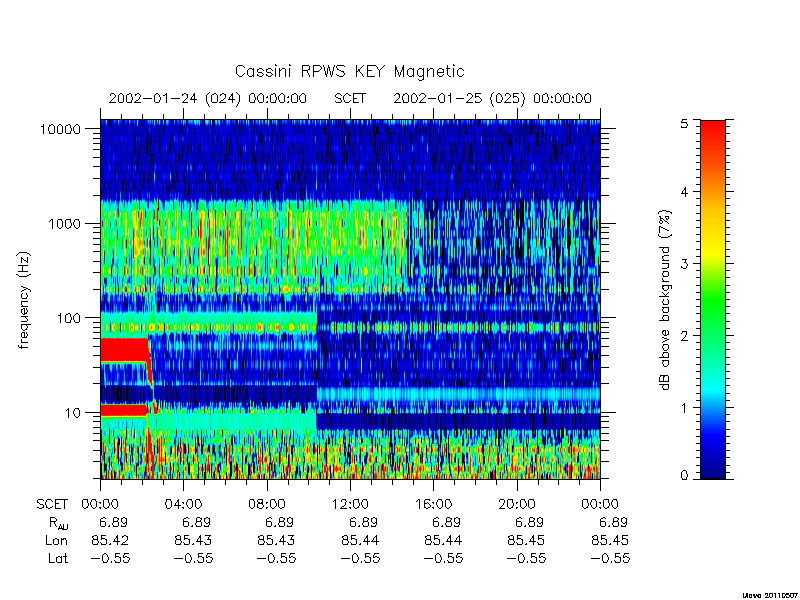800x600 pixels.
Task: Click the colorbar tick label 1
Action: (684, 408)
